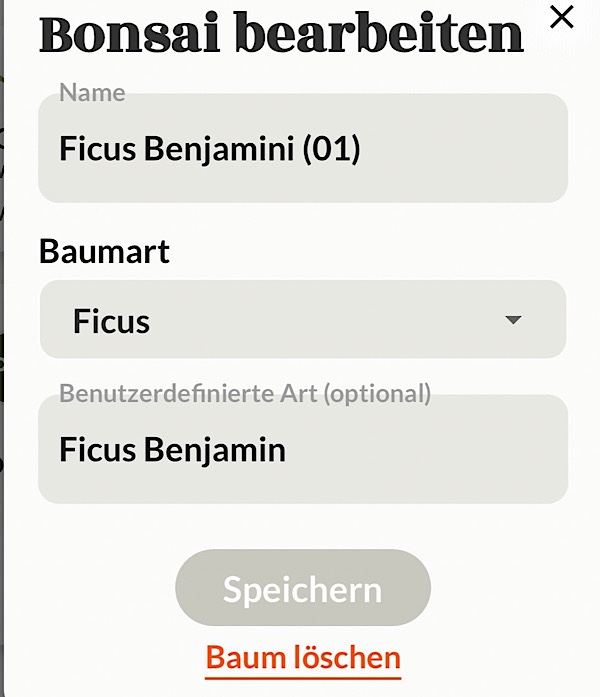Viewport: 600px width, 697px height.
Task: Save changes with the Speichern button
Action: pos(303,588)
